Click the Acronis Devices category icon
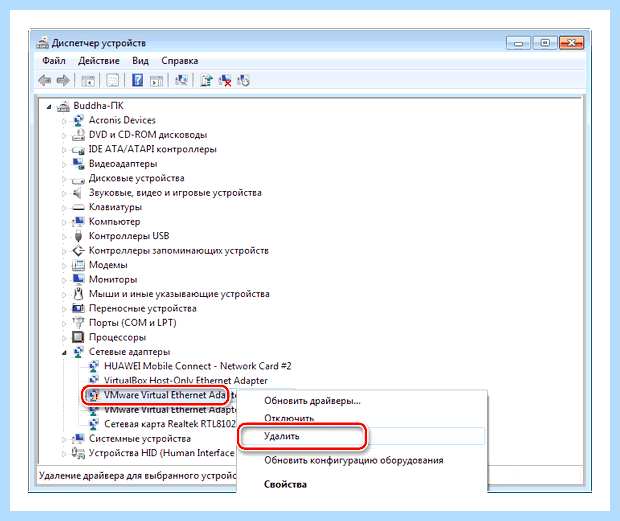 [x=78, y=120]
